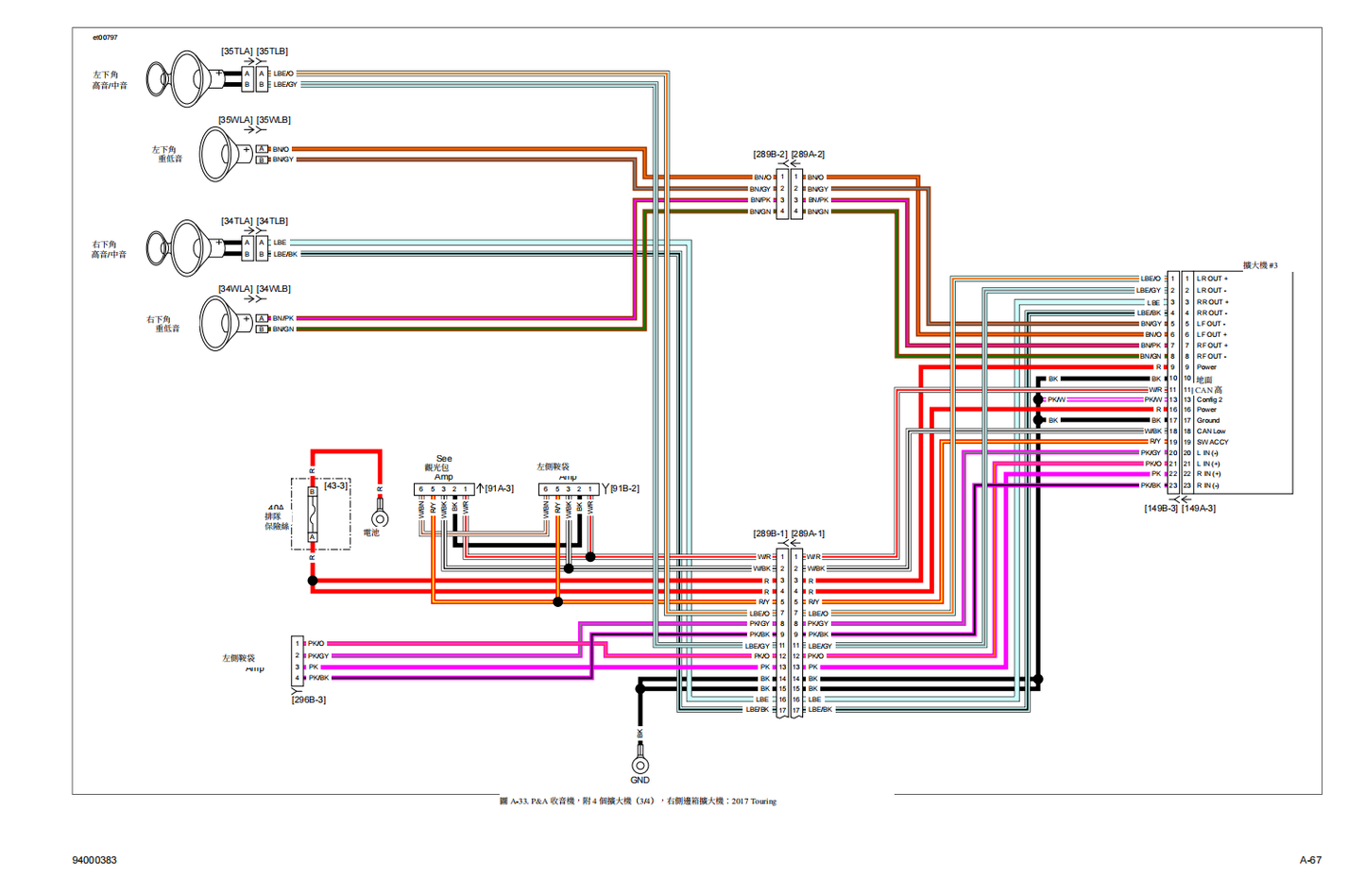This screenshot has width=1365, height=896.
Task: Click the "RF OUT +" amplifier pin label
Action: coord(1212,346)
